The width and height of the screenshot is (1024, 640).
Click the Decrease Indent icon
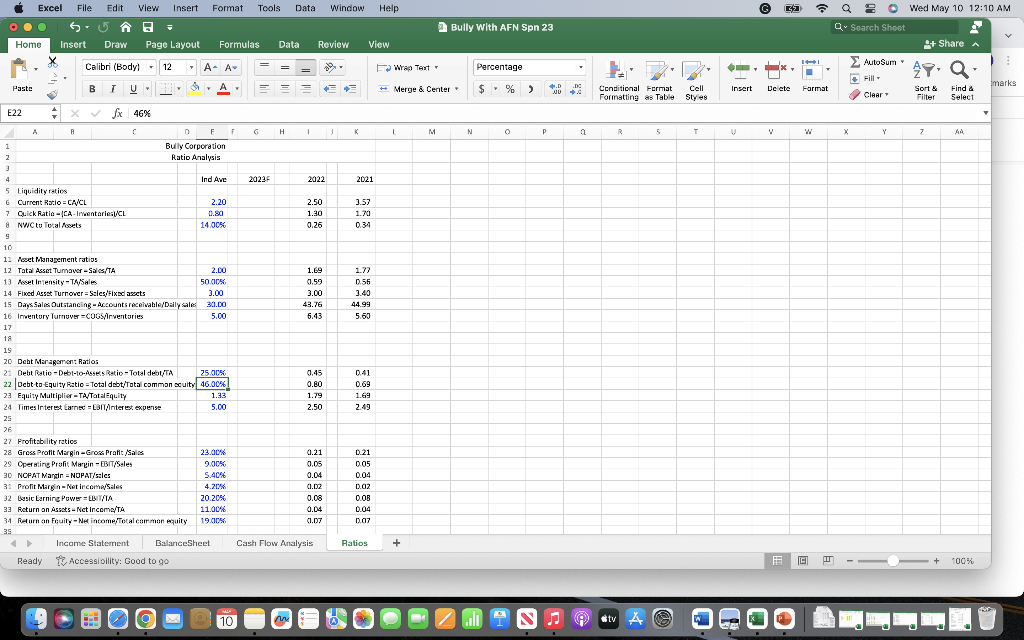click(330, 89)
